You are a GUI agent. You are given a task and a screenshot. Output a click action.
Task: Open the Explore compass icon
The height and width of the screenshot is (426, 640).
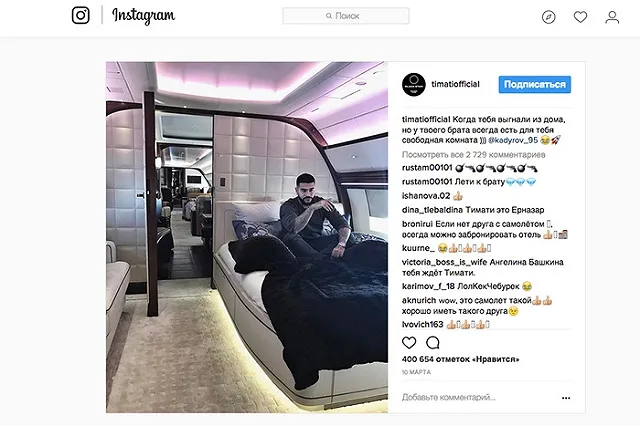click(x=549, y=17)
